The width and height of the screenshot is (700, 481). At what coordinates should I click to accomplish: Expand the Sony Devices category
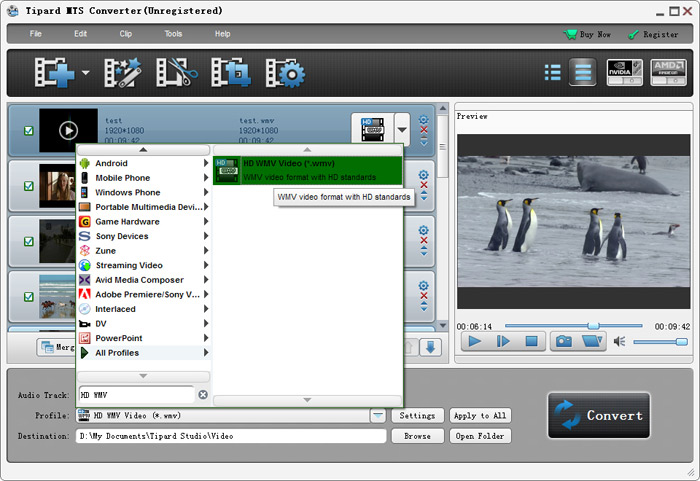point(144,236)
